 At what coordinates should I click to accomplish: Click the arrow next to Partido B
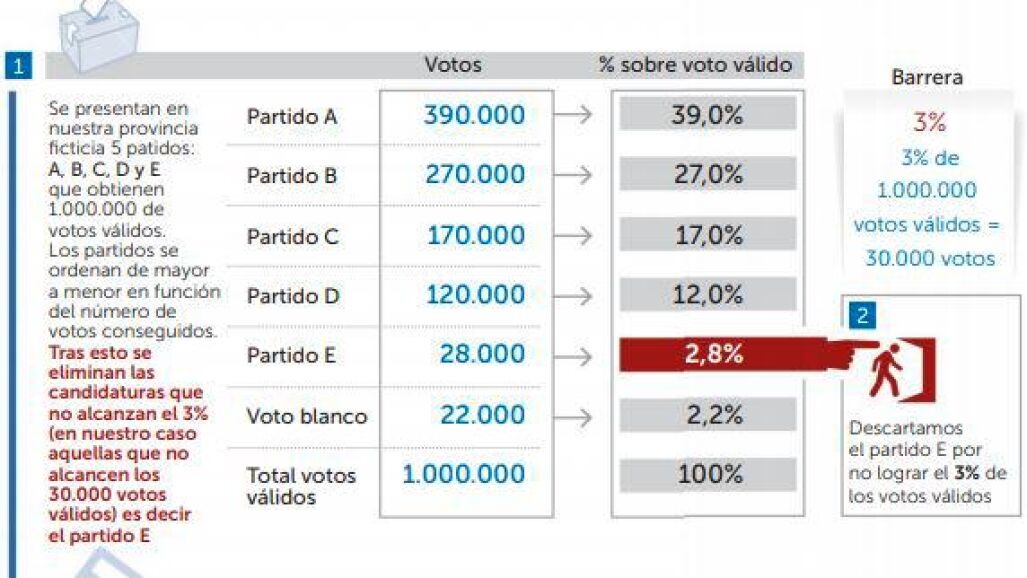click(572, 176)
